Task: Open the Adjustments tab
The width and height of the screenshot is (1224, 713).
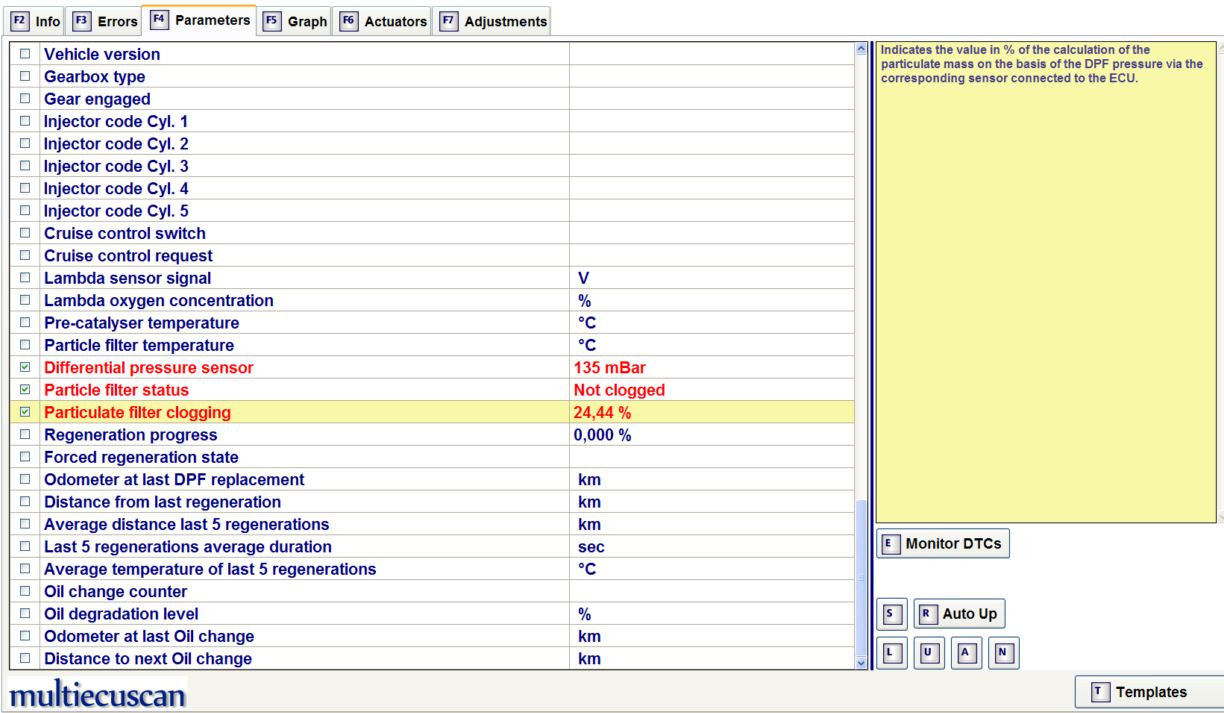Action: tap(494, 20)
